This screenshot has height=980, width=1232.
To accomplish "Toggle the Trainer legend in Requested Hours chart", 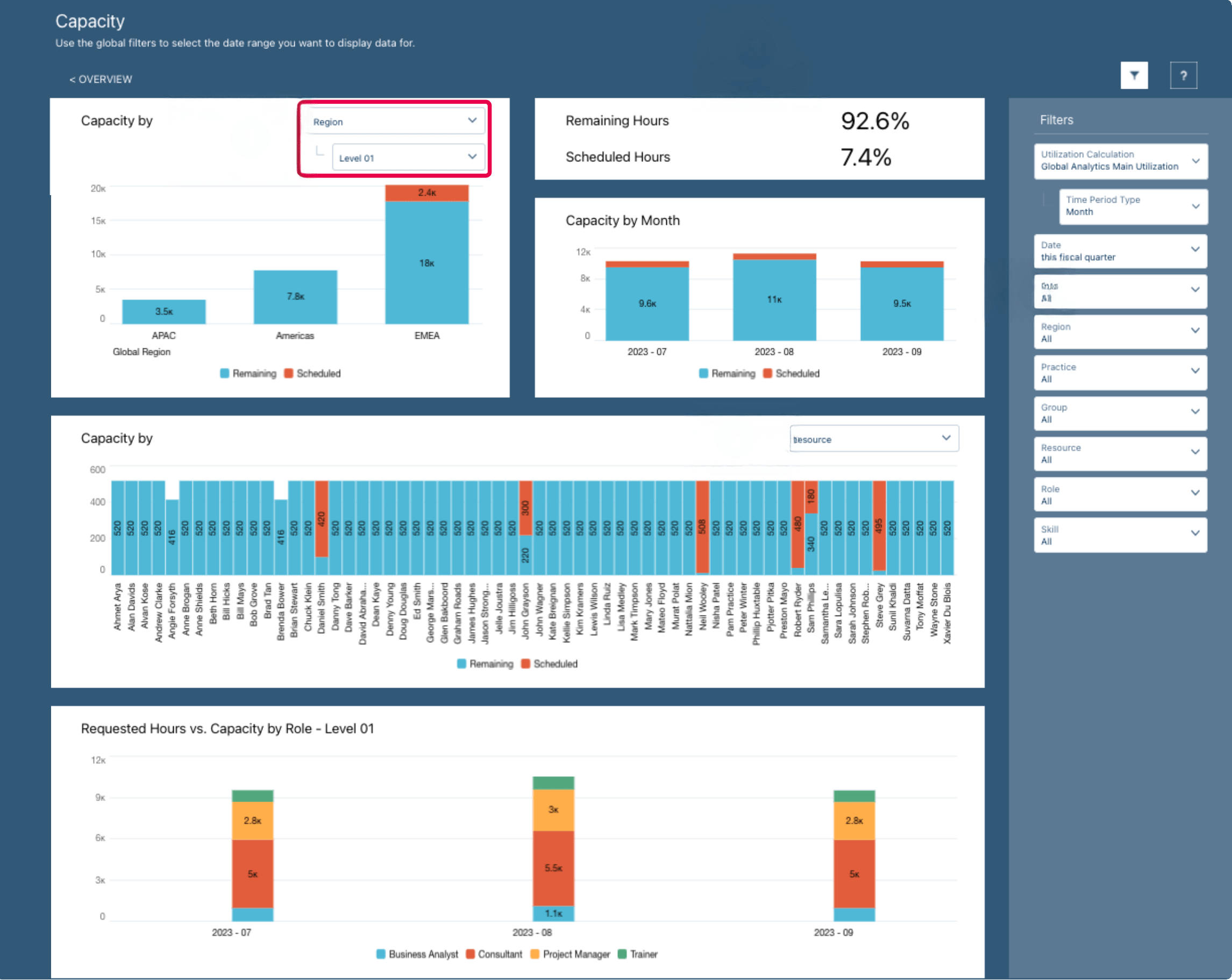I will tap(638, 954).
